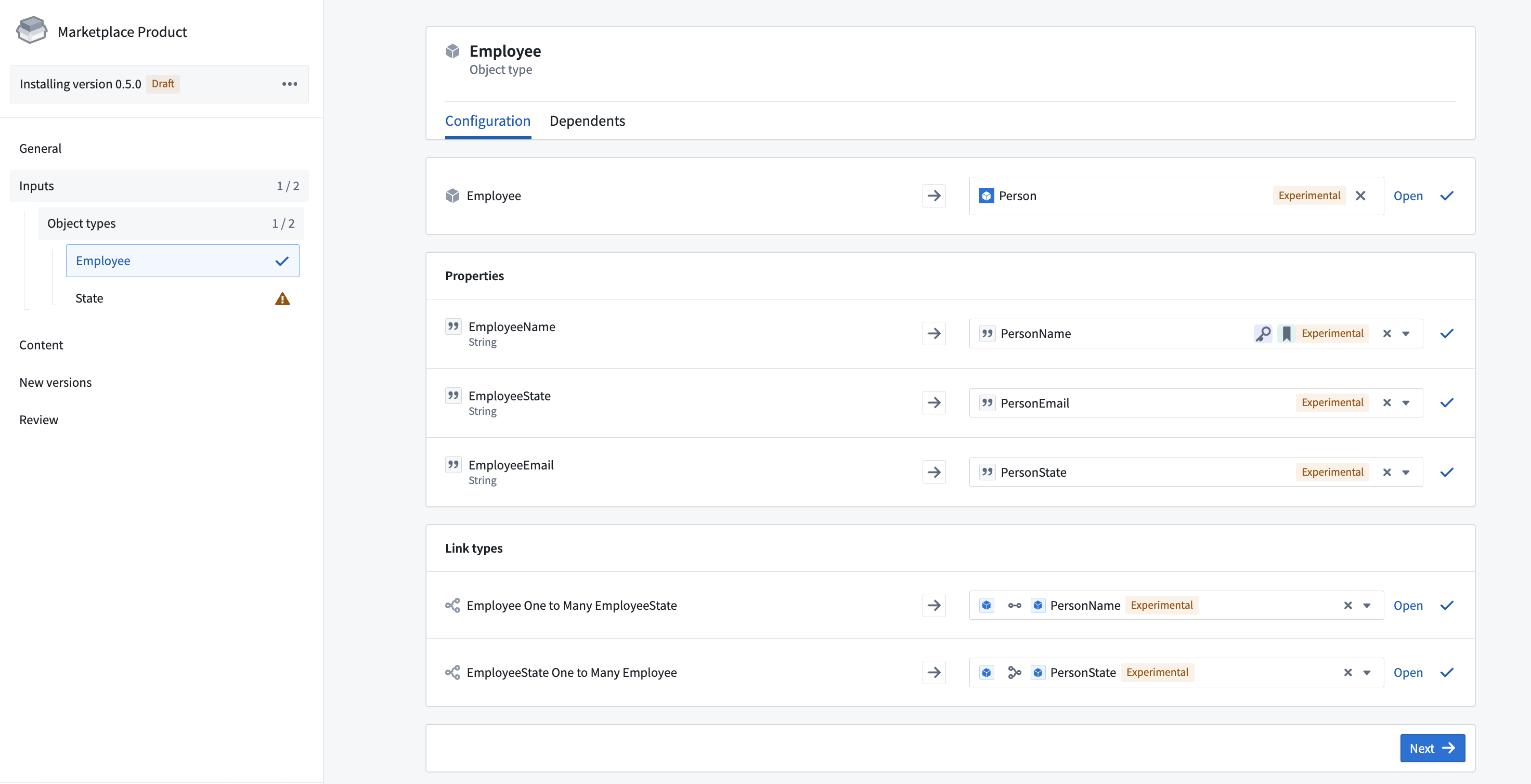Image resolution: width=1531 pixels, height=784 pixels.
Task: Click the Marketplace Product box icon
Action: tap(32, 31)
